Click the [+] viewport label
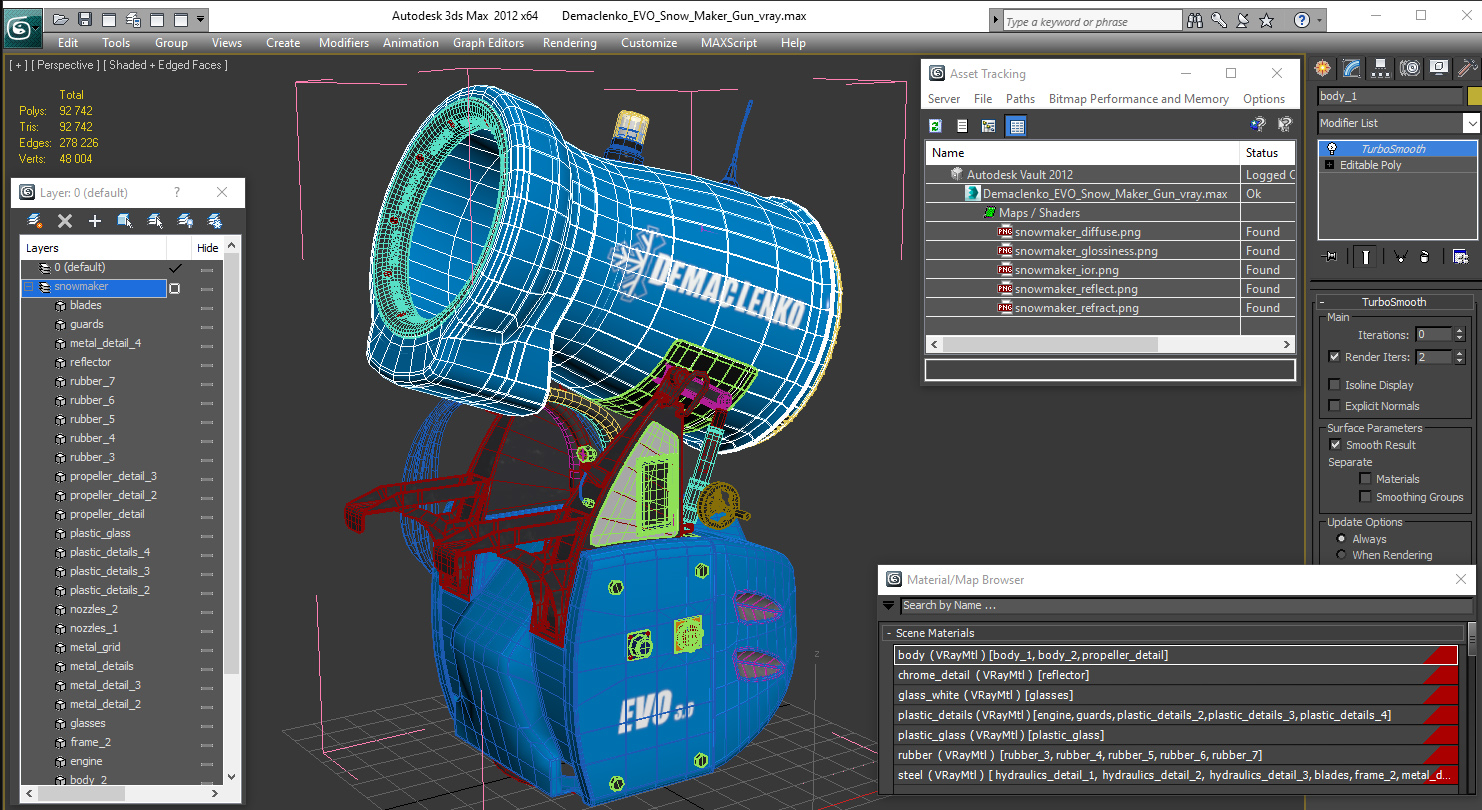 [18, 65]
